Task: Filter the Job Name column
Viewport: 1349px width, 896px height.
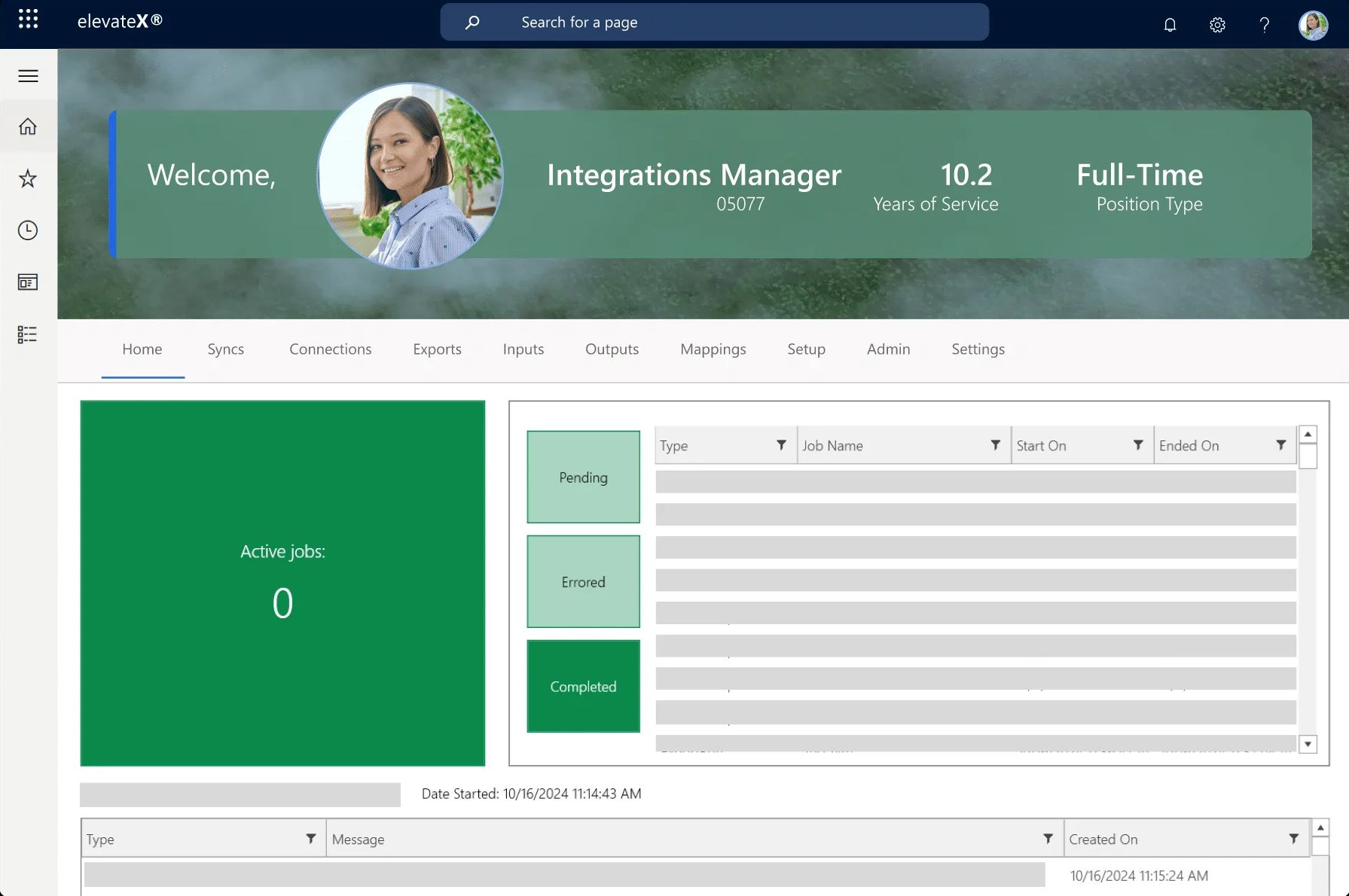Action: (x=995, y=445)
